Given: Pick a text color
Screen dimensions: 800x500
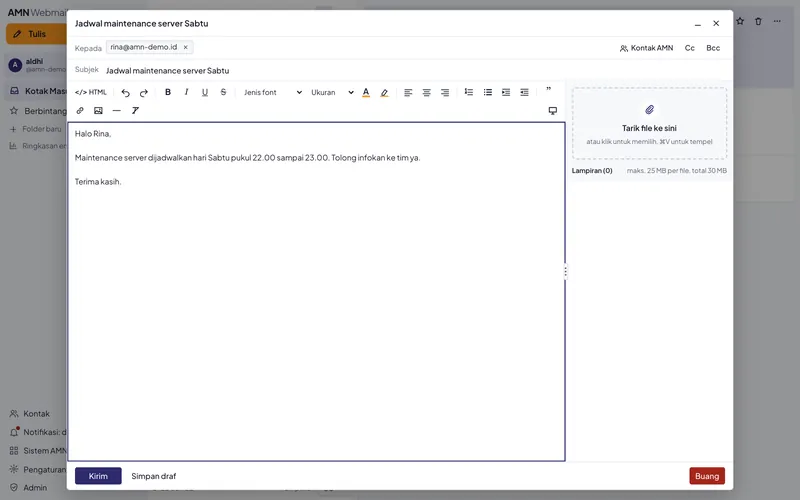Looking at the screenshot, I should tap(366, 92).
